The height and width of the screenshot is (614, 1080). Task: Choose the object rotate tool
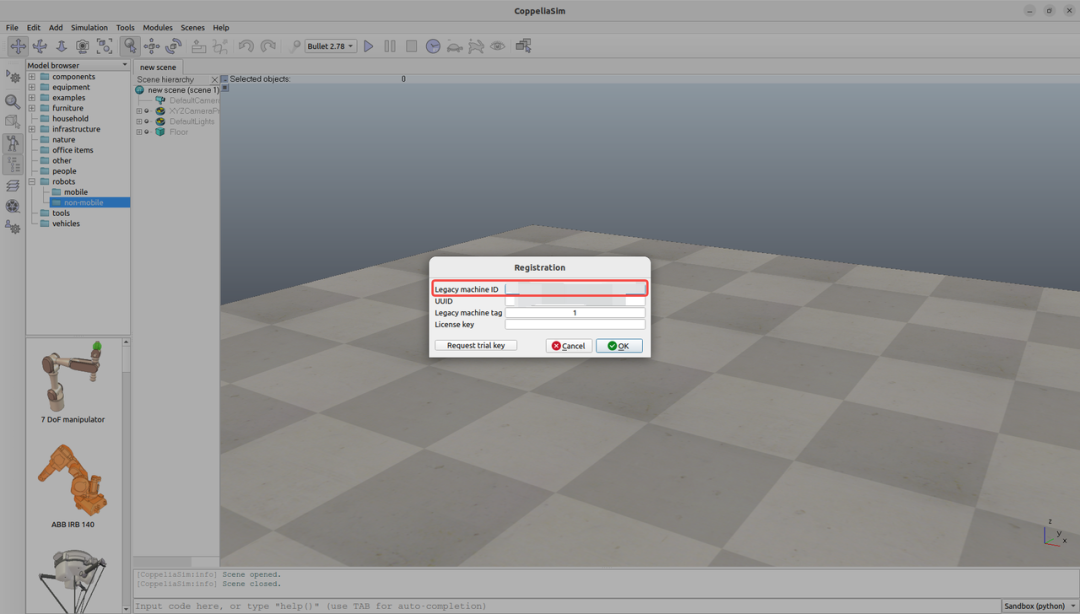[174, 46]
